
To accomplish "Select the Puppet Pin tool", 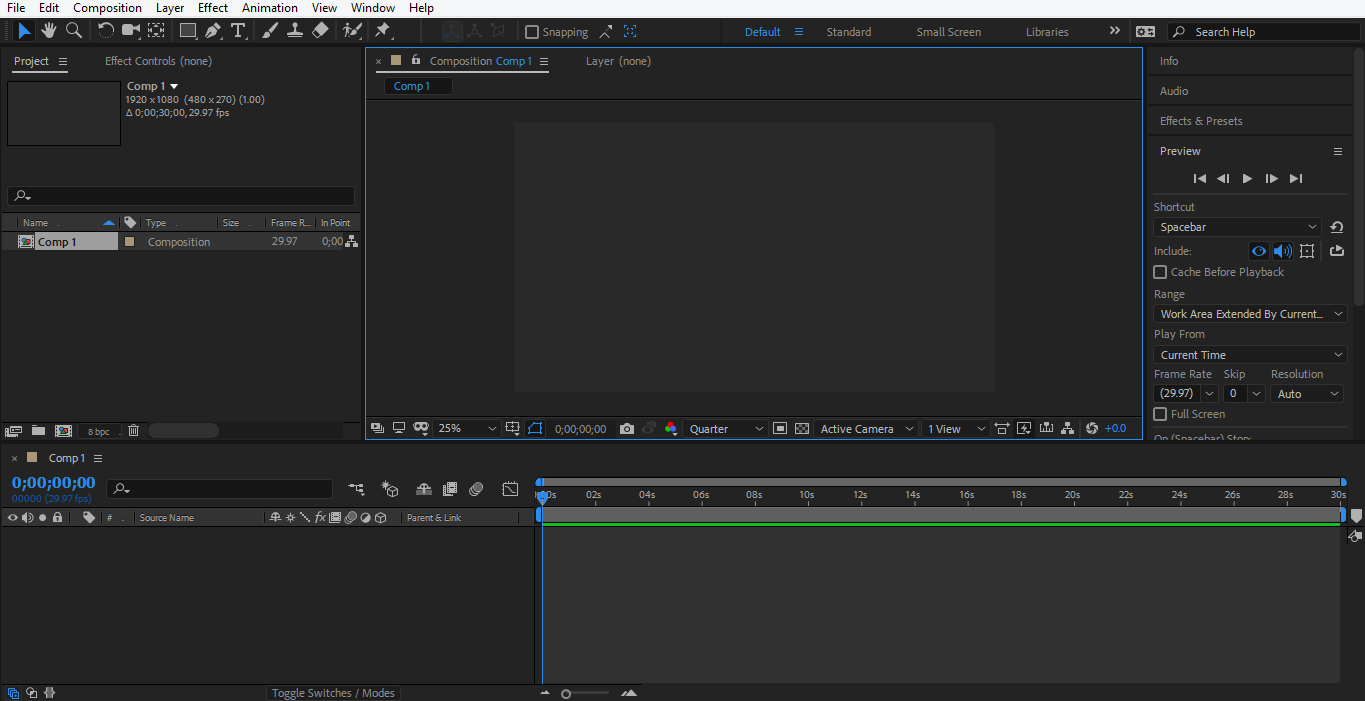I will tap(382, 31).
